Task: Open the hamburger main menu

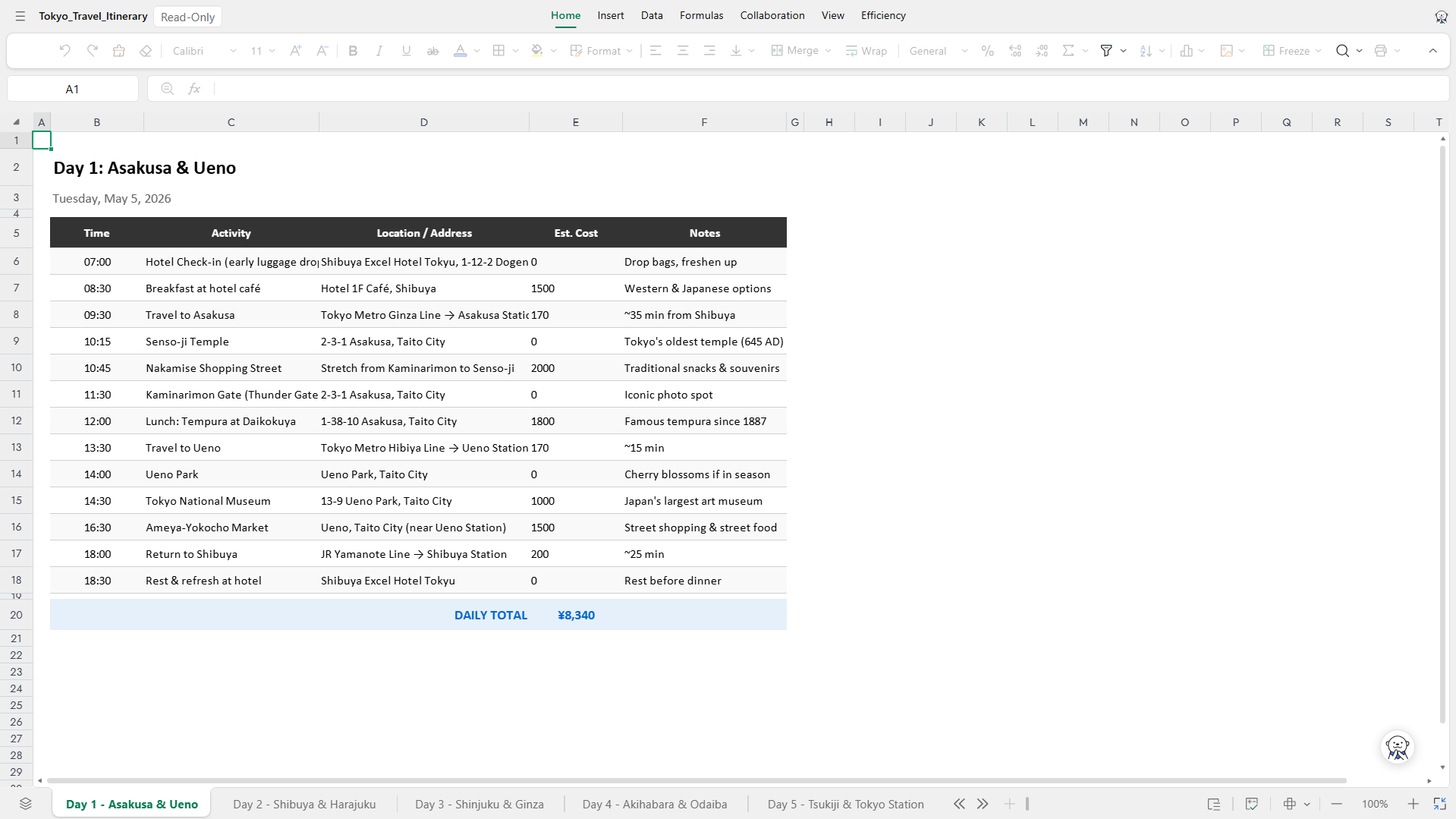Action: click(x=20, y=16)
